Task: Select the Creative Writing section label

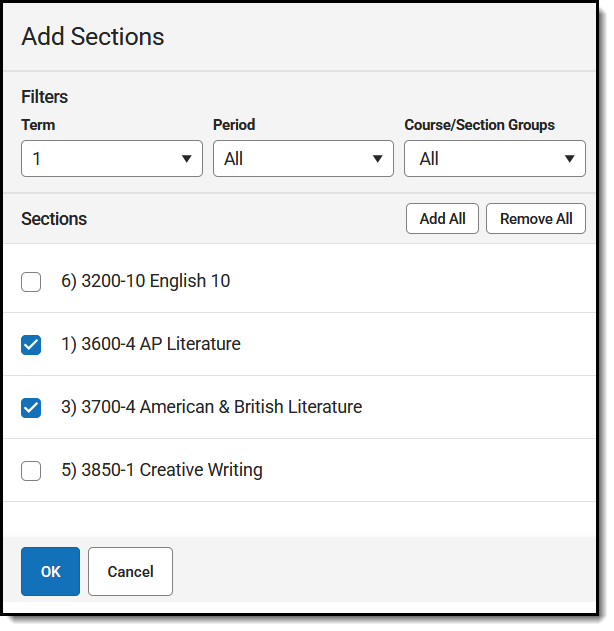Action: [x=161, y=470]
